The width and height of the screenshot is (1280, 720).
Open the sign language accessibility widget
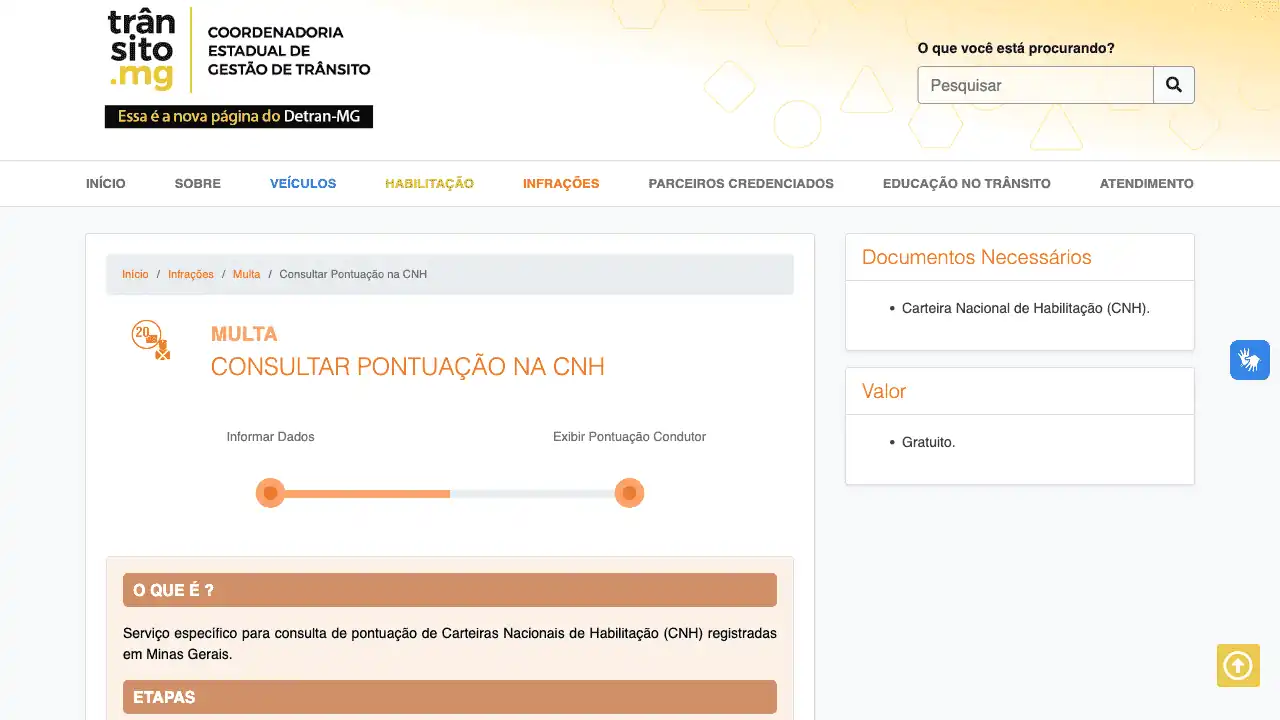(x=1249, y=360)
